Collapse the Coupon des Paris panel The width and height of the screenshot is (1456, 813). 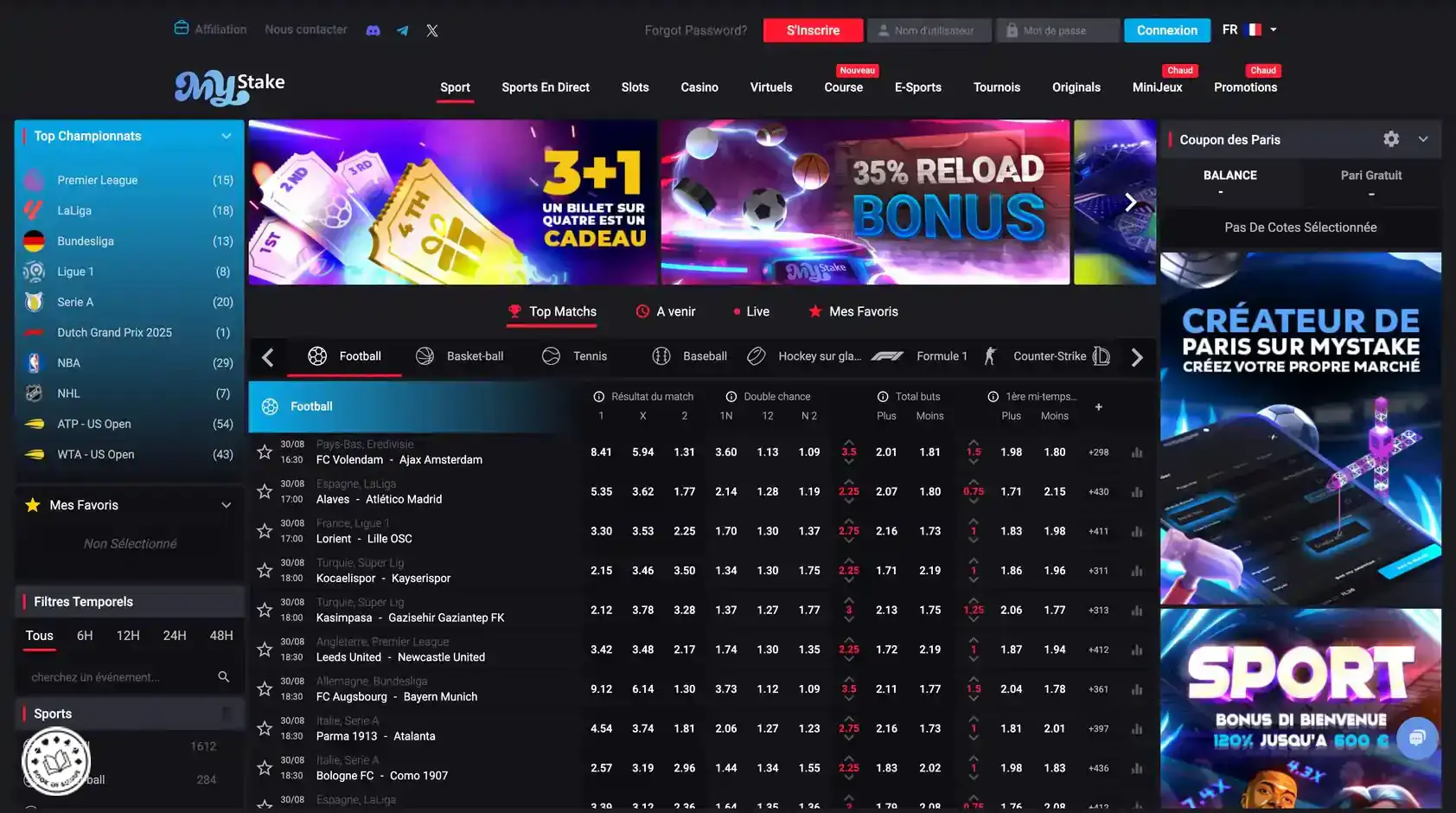pyautogui.click(x=1423, y=138)
